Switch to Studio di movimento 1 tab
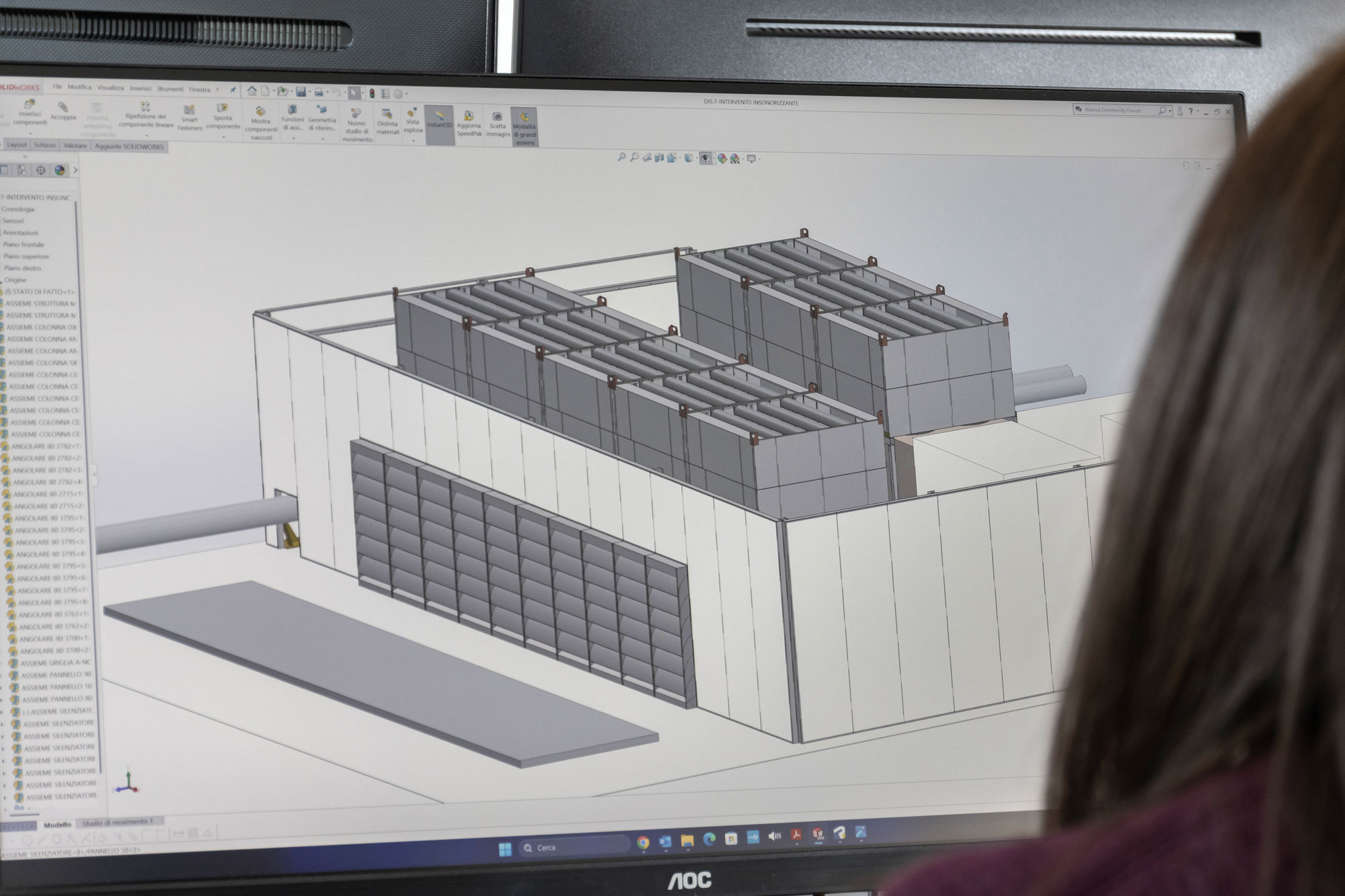The image size is (1345, 896). [x=118, y=822]
